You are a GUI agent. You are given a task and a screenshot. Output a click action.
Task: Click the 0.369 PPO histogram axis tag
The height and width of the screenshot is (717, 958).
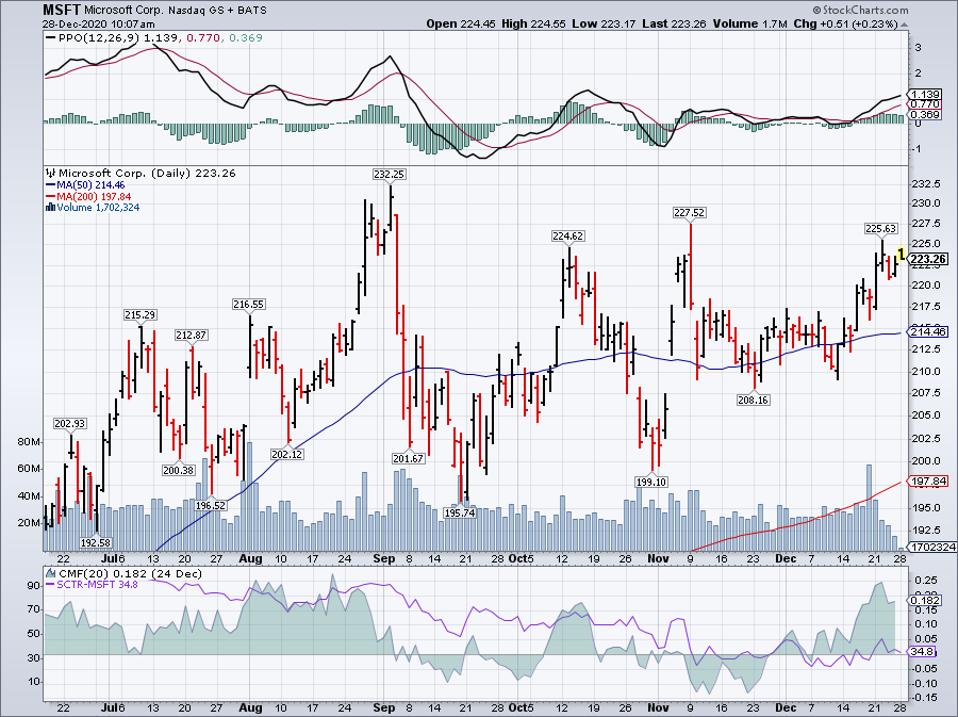[926, 115]
